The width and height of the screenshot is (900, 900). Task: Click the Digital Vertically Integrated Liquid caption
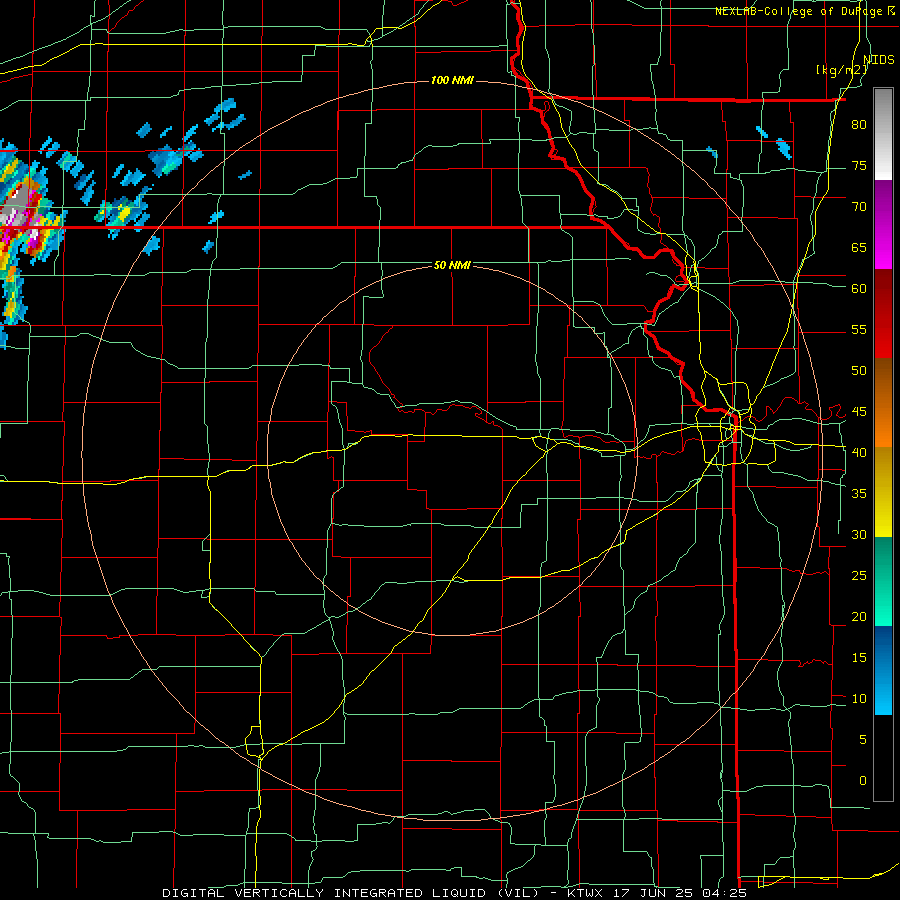coord(455,893)
